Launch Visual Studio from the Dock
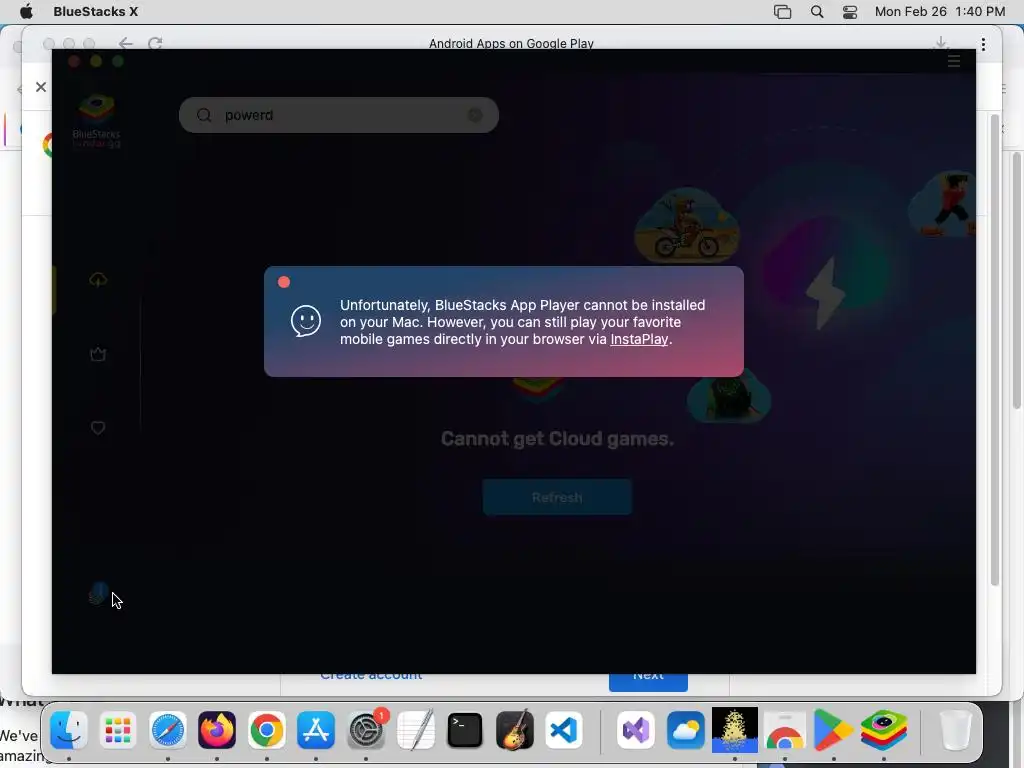This screenshot has height=768, width=1024. (x=635, y=729)
